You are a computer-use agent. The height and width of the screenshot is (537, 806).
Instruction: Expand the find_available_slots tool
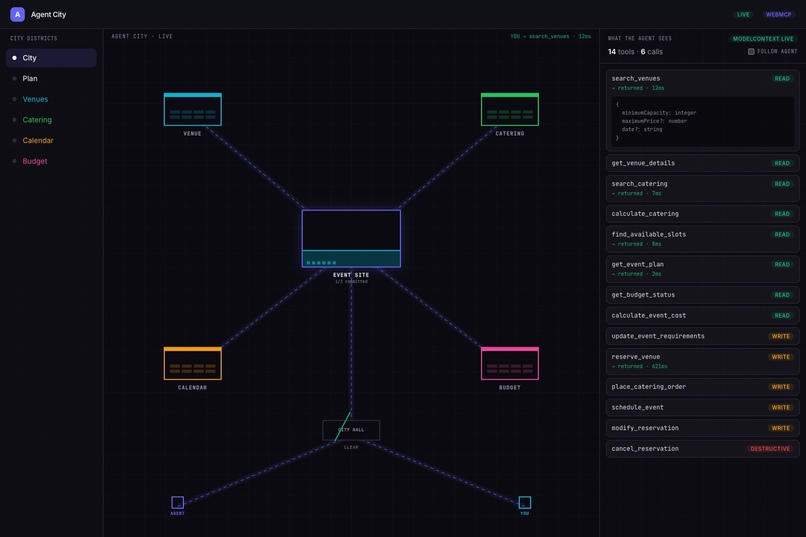(702, 239)
